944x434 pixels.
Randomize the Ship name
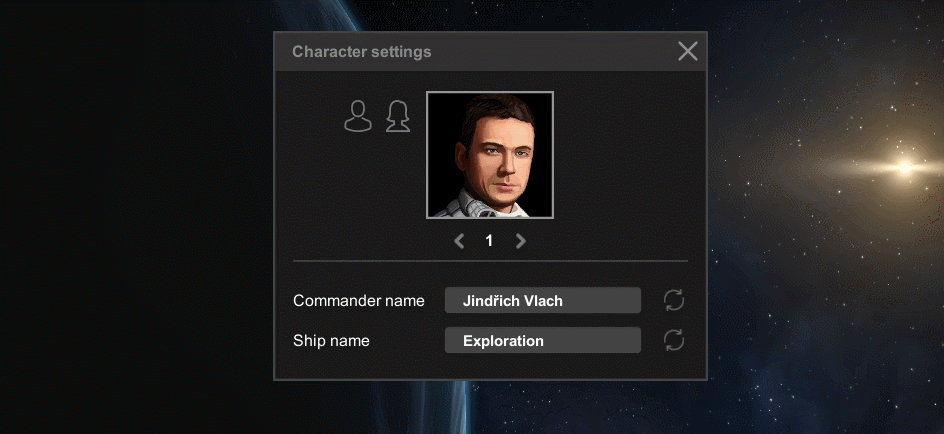[x=674, y=340]
